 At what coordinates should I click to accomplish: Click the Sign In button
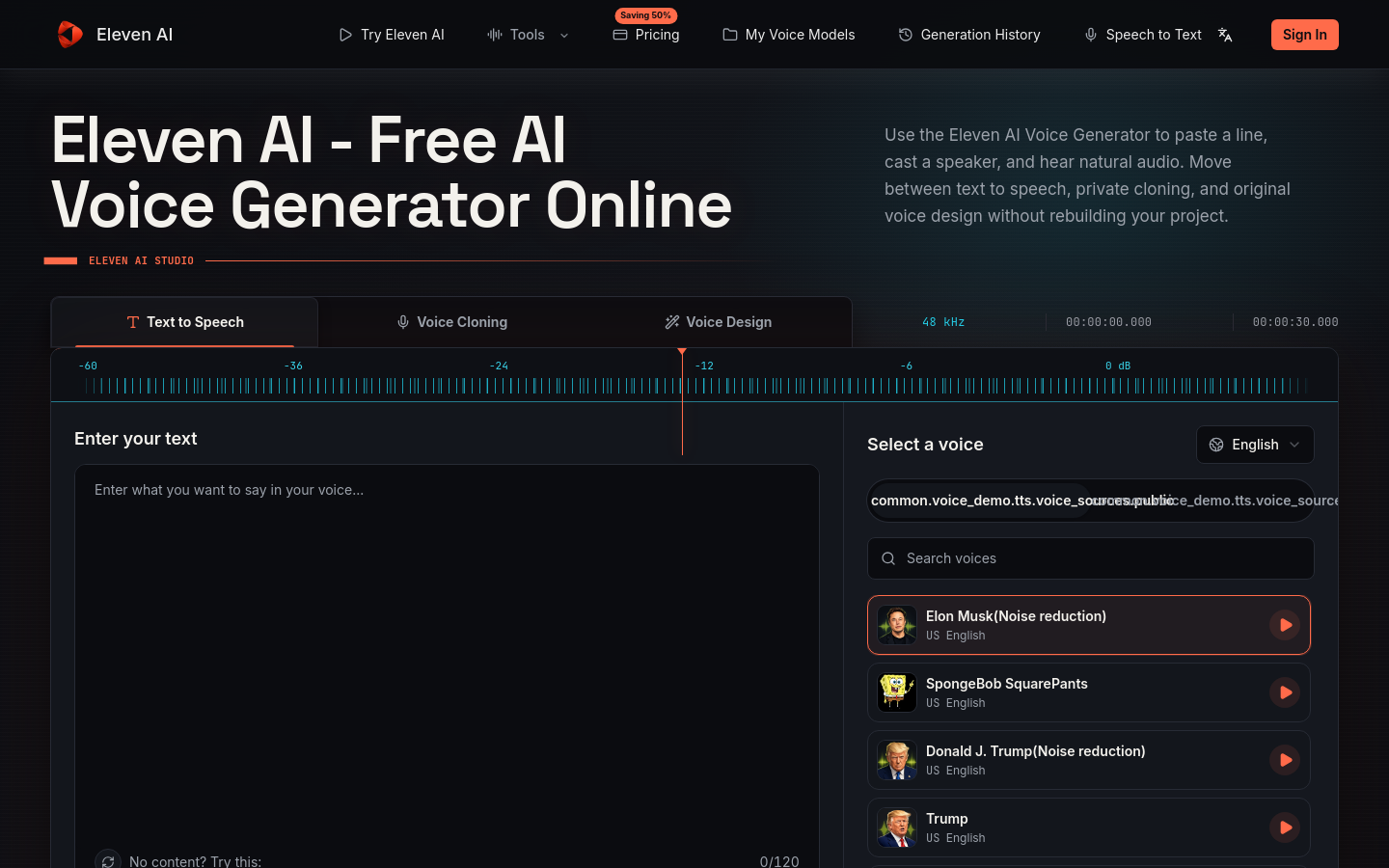tap(1304, 35)
